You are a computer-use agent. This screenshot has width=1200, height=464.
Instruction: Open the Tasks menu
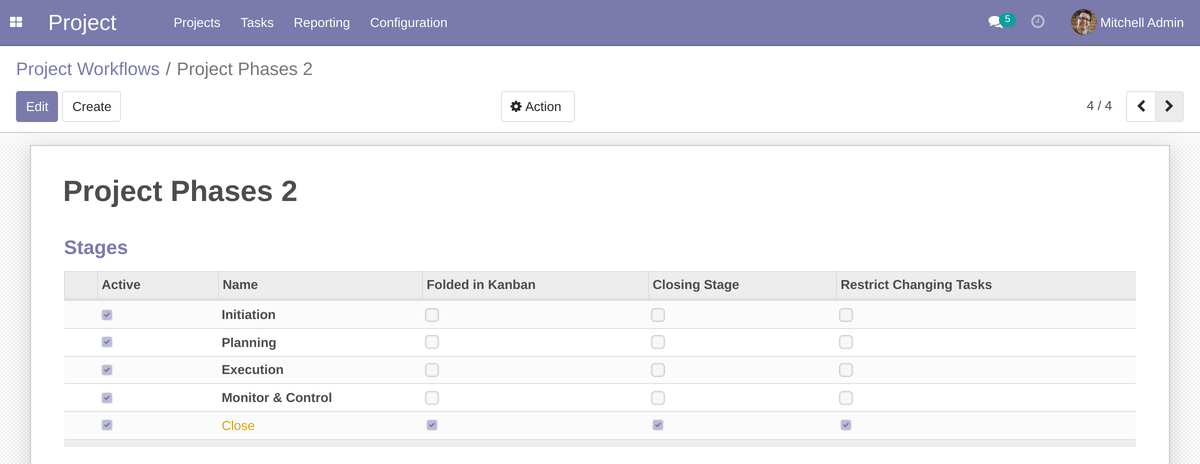point(257,22)
